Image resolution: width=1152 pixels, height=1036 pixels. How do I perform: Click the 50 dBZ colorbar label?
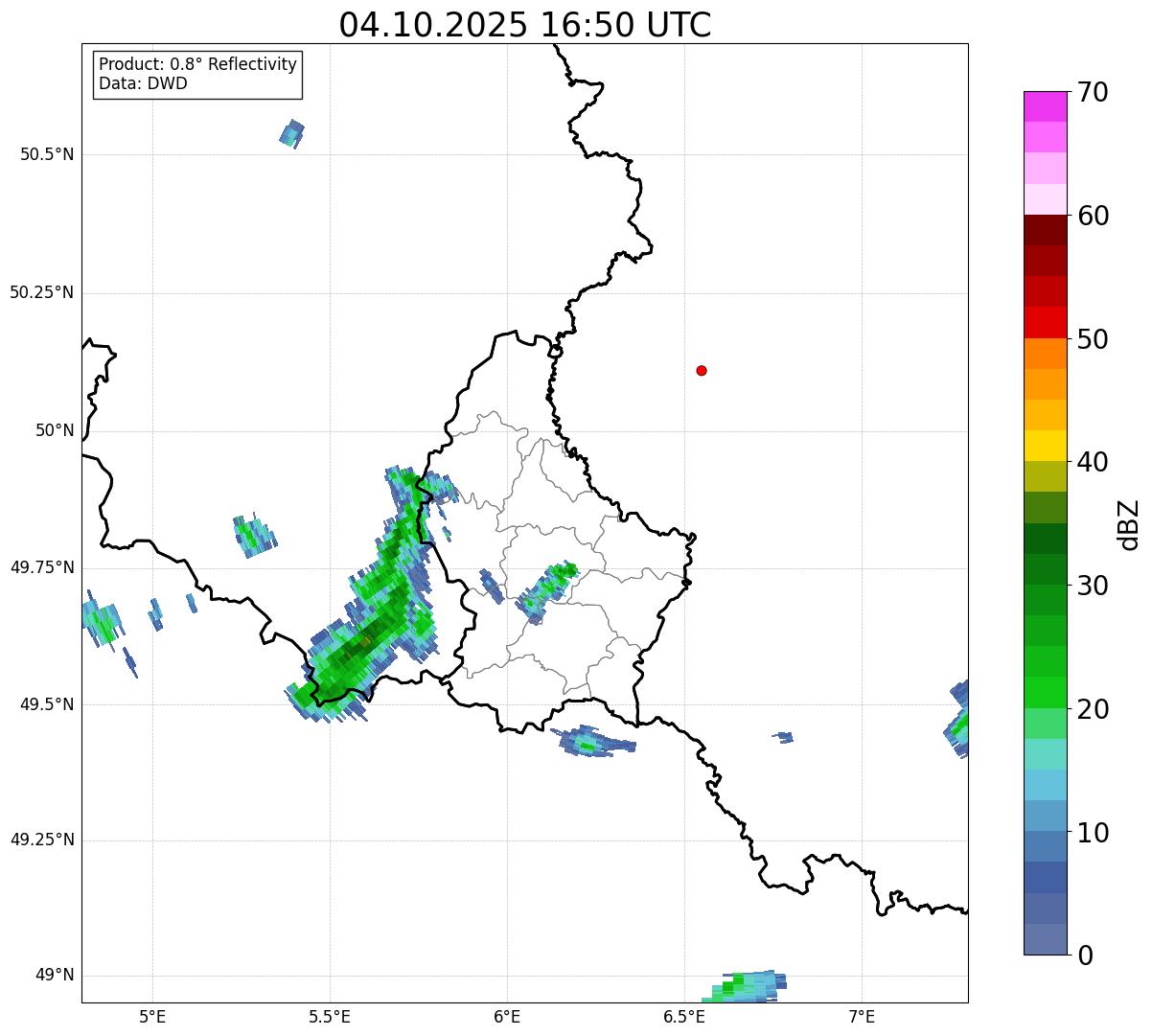coord(1093,339)
